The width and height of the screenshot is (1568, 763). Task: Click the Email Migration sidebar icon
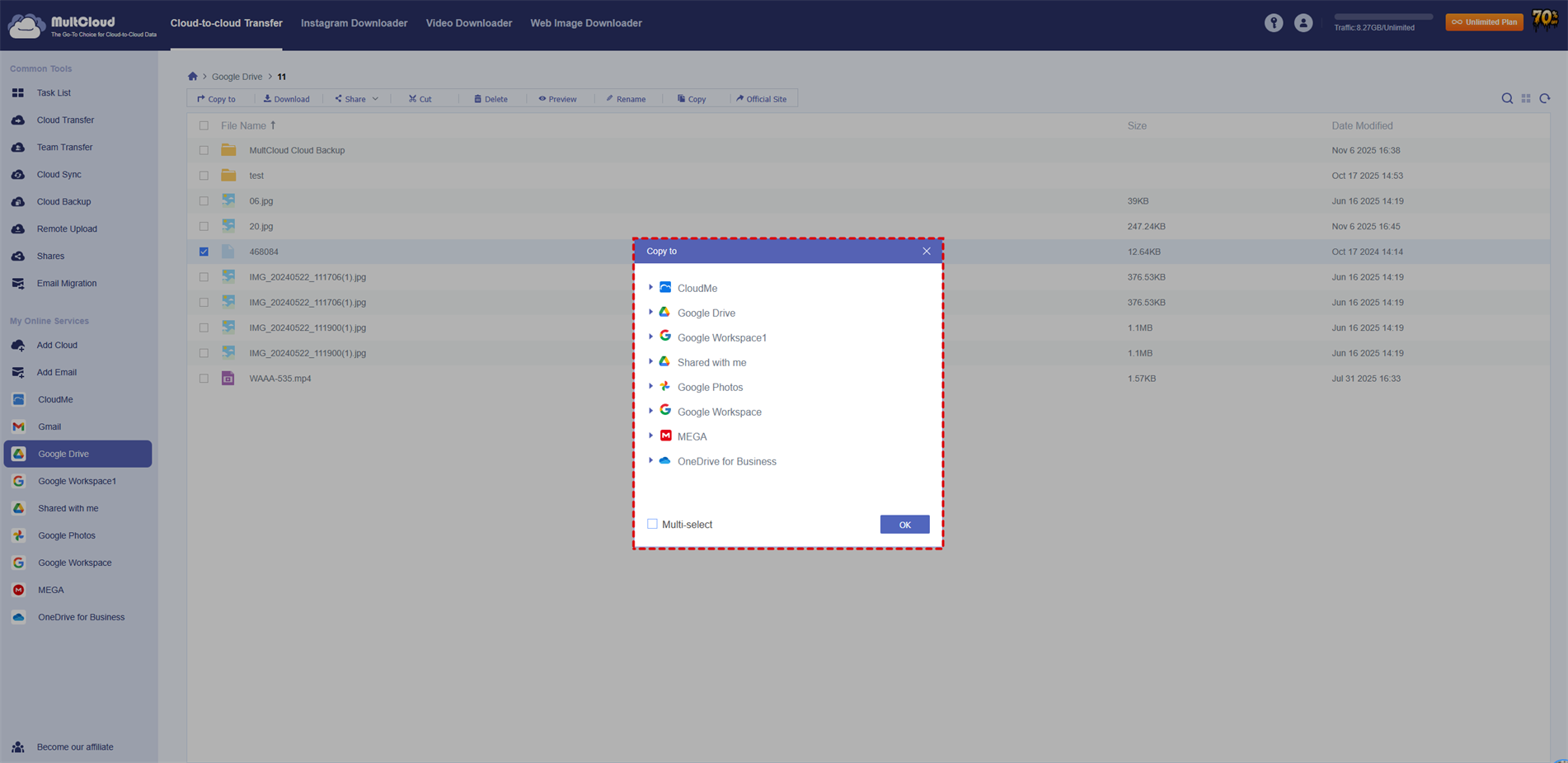pyautogui.click(x=18, y=284)
